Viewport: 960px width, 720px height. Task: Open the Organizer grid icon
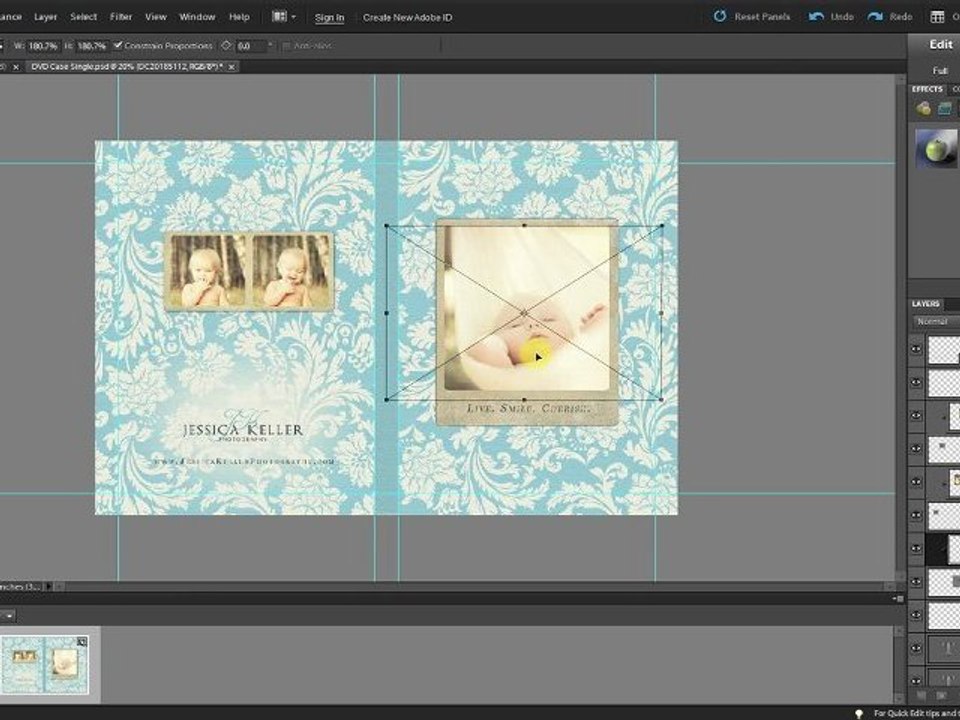click(937, 17)
